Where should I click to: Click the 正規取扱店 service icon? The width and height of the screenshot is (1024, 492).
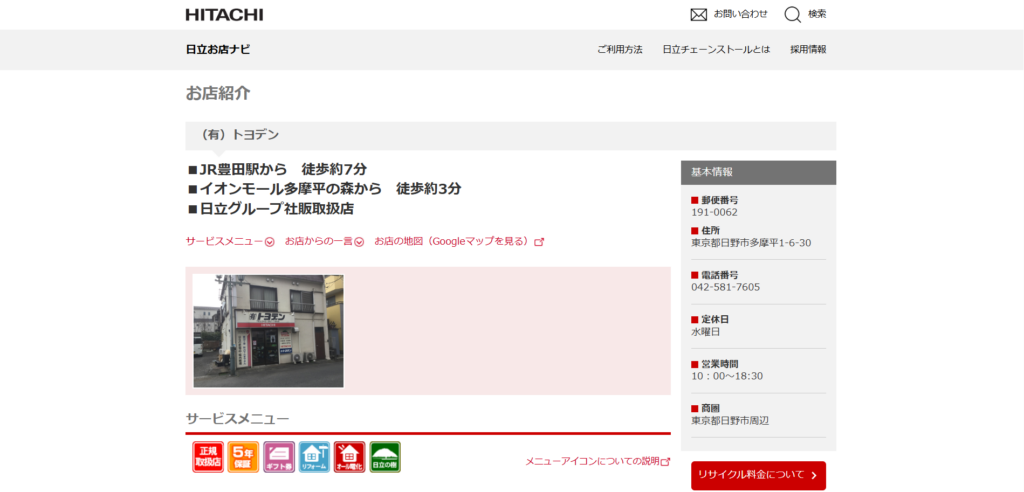tap(208, 457)
